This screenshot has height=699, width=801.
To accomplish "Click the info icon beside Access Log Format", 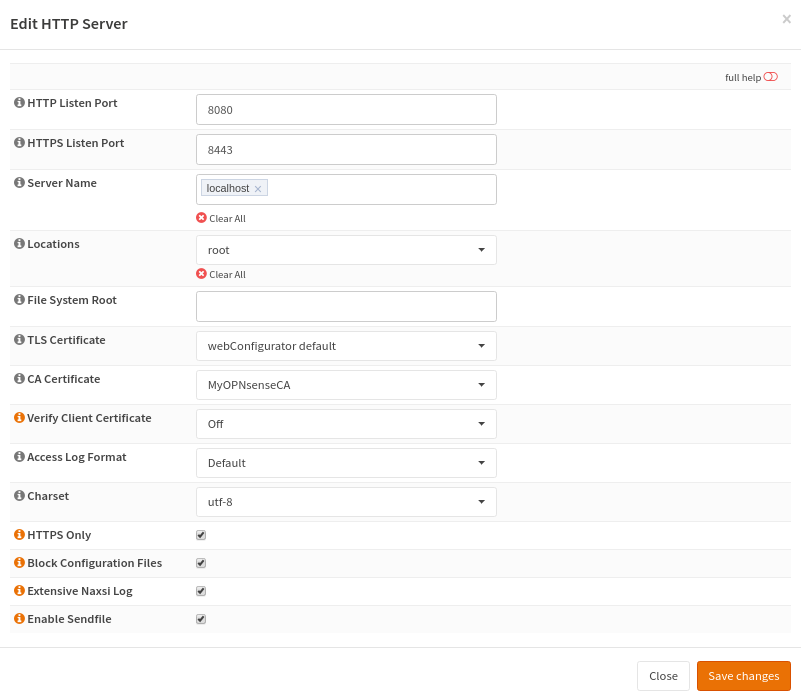I will click(x=17, y=456).
